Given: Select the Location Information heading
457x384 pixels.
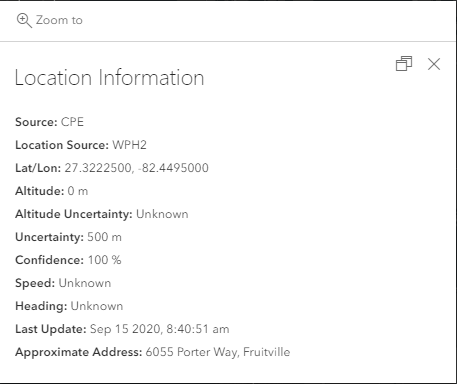Looking at the screenshot, I should [x=109, y=78].
